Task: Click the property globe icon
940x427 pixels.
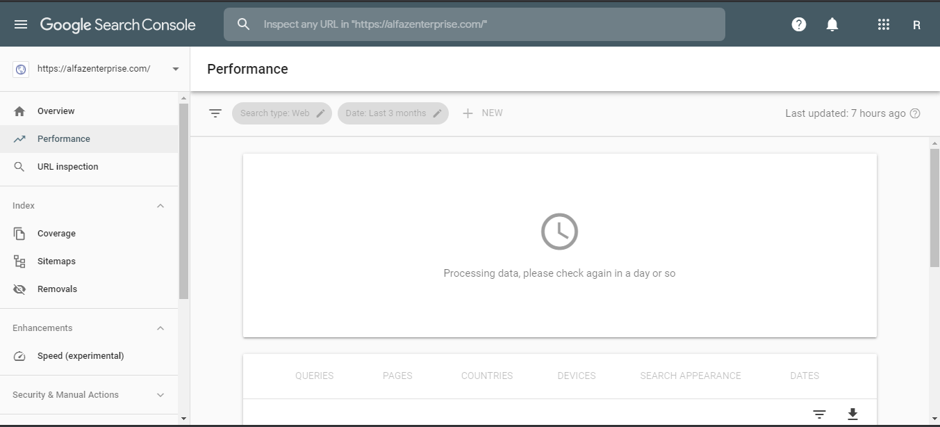Action: 20,69
